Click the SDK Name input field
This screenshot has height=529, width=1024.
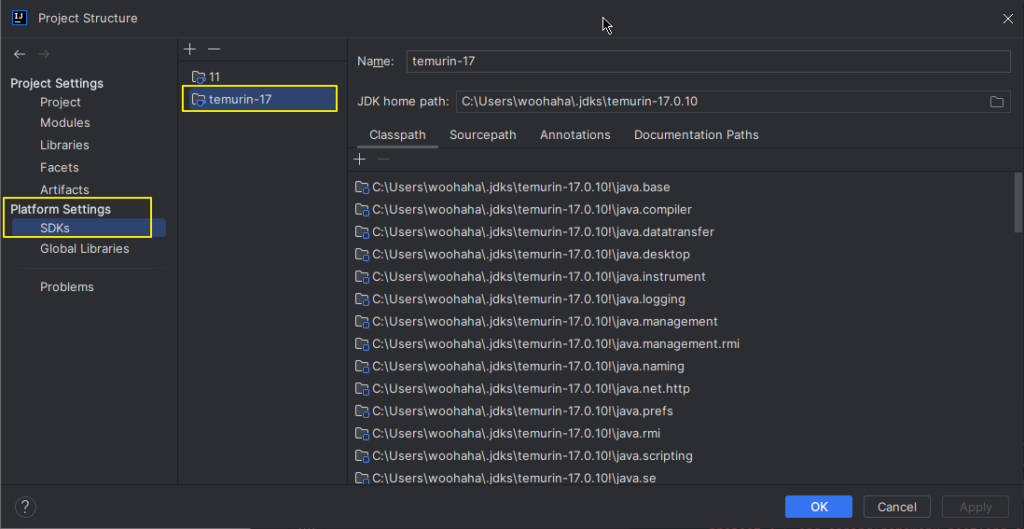[x=708, y=61]
